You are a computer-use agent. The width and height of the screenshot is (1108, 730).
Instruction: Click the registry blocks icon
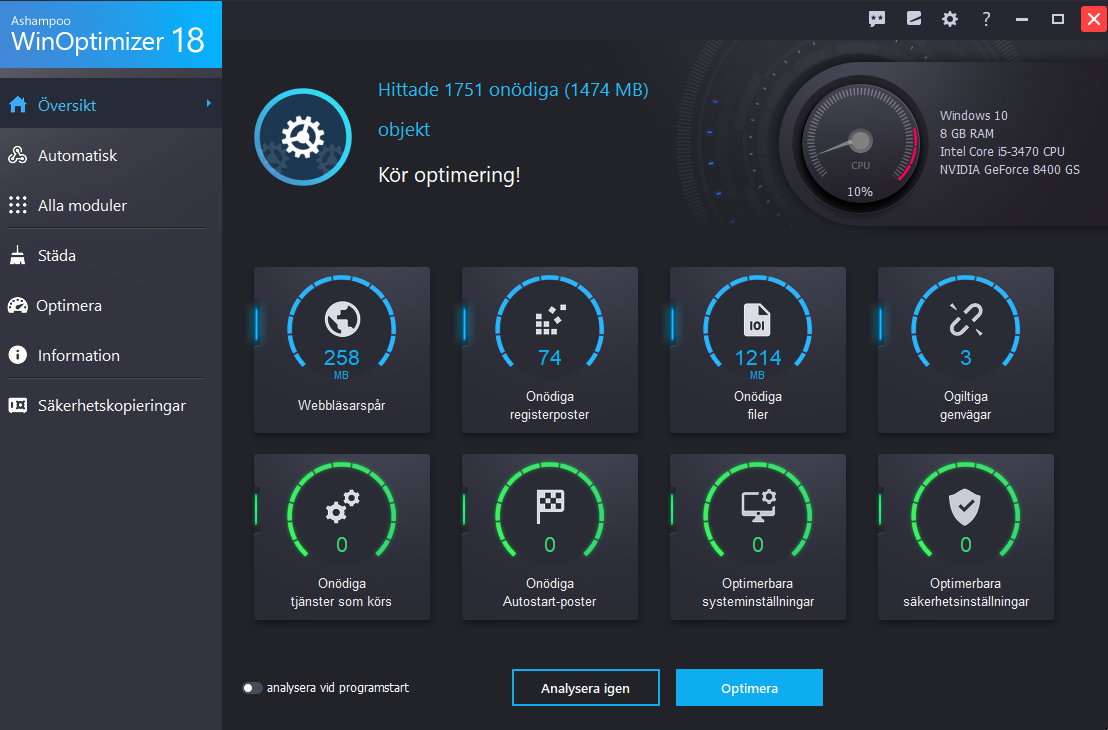tap(550, 319)
